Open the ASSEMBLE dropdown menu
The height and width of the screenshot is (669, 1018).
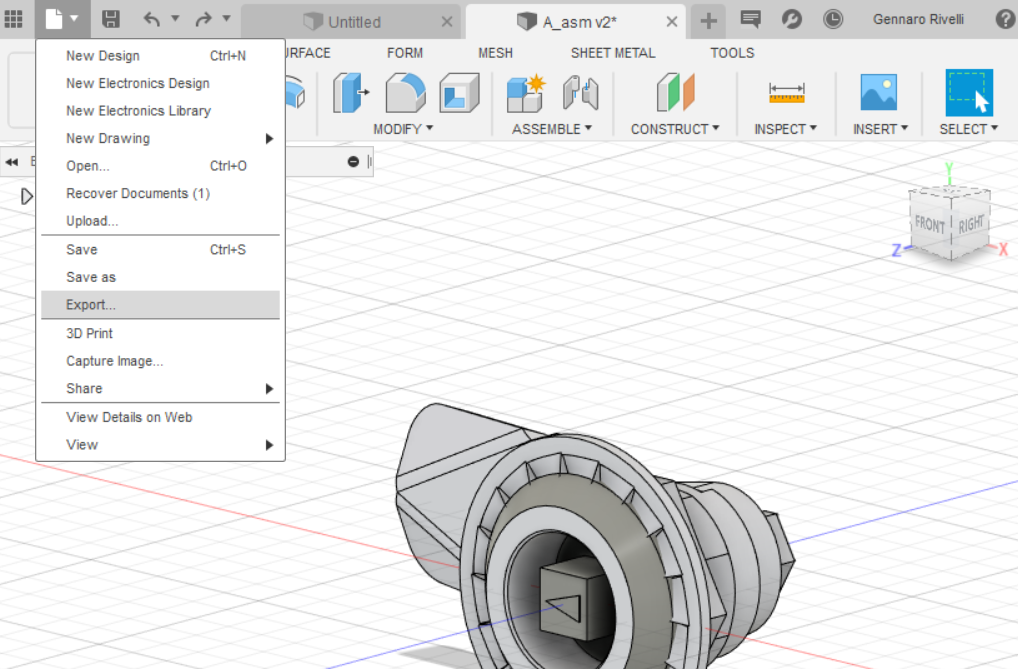[551, 129]
